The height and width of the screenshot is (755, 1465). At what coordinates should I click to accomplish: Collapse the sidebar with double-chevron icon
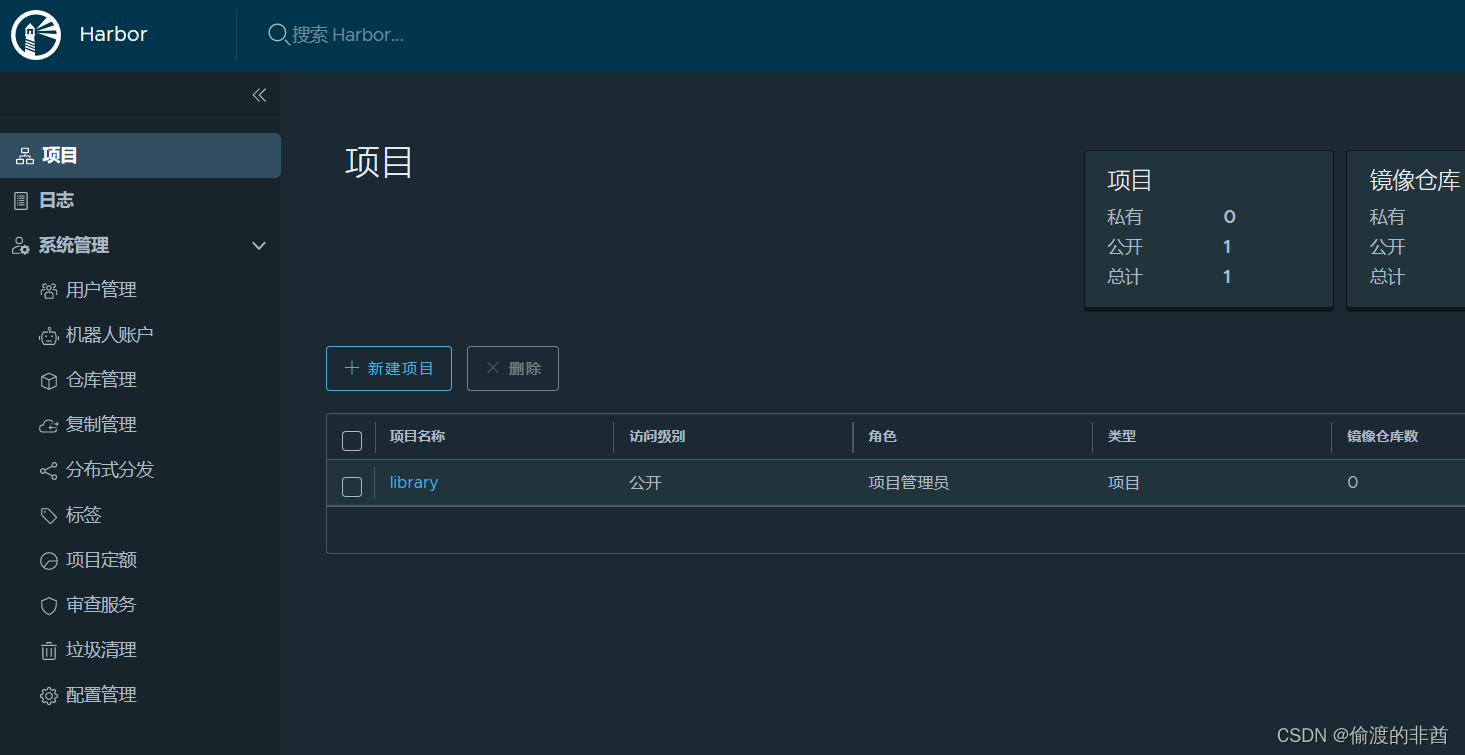click(259, 95)
